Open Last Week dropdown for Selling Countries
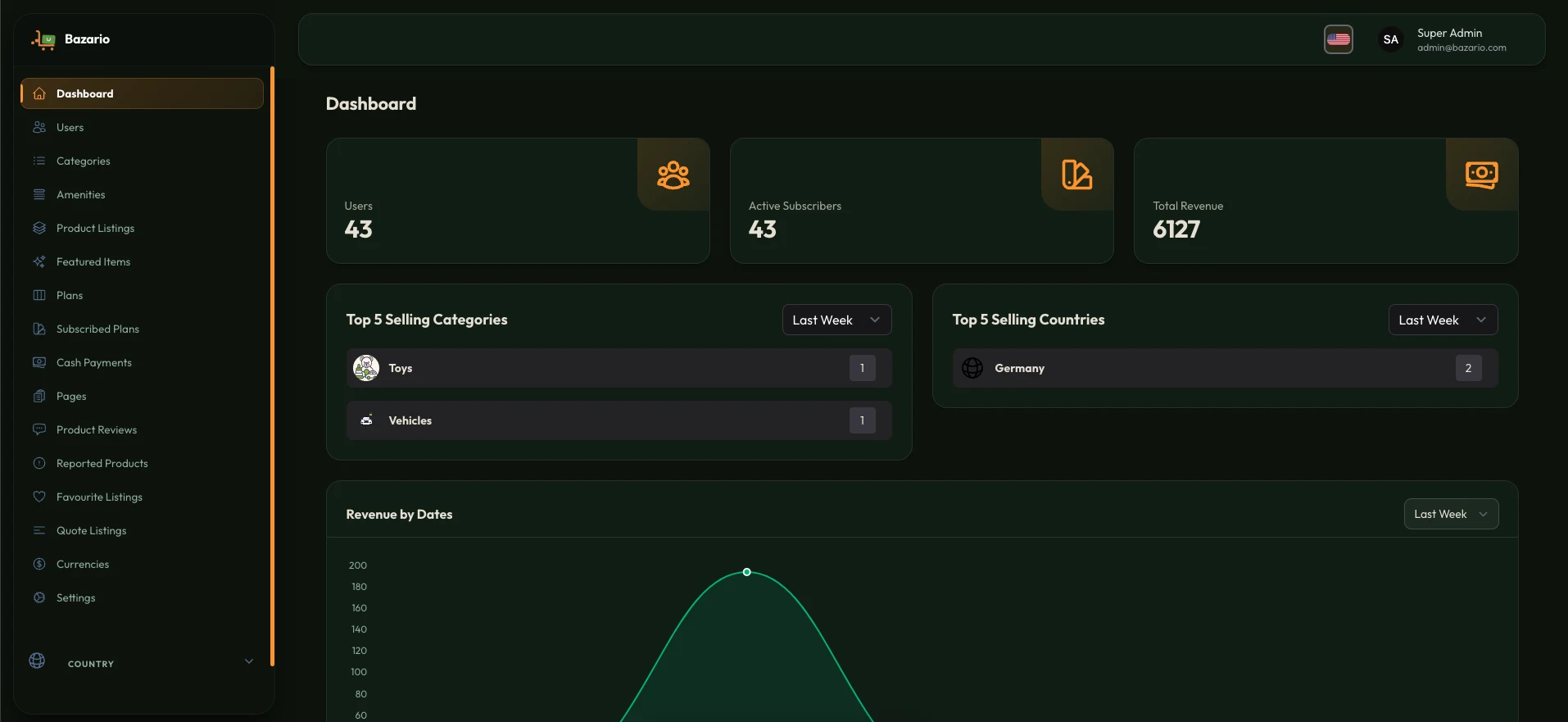This screenshot has width=1568, height=722. pyautogui.click(x=1443, y=320)
